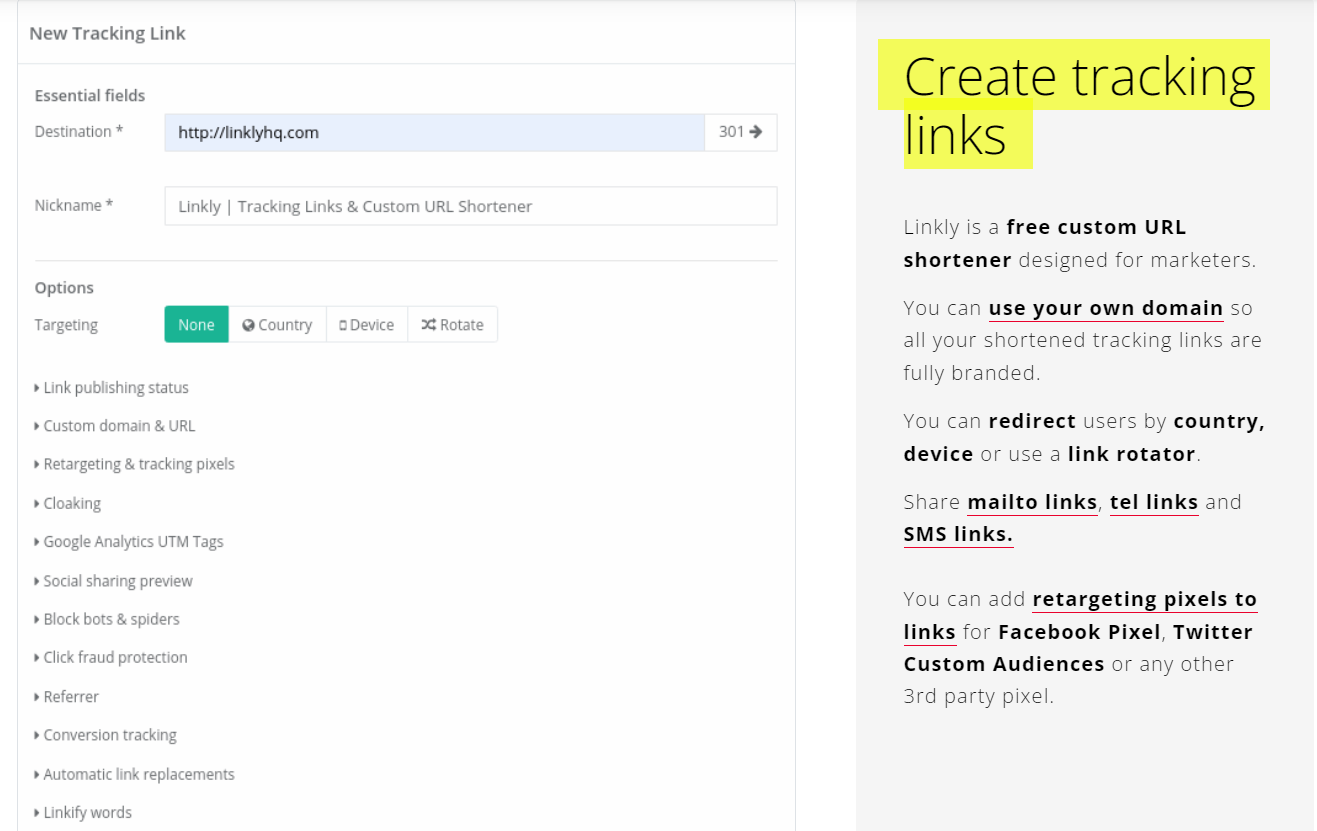This screenshot has height=831, width=1317.
Task: Click the Nickname input field
Action: [470, 206]
